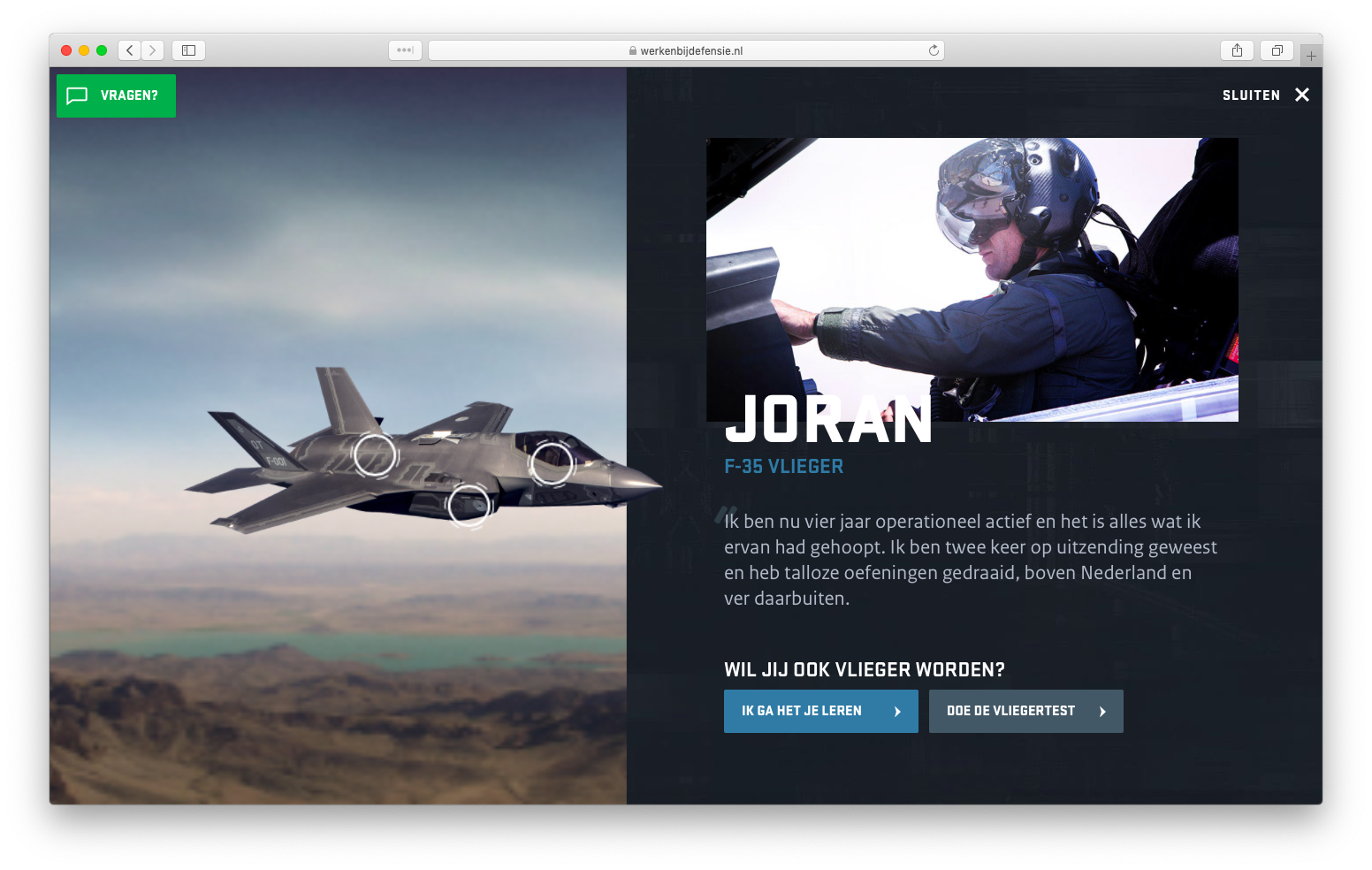This screenshot has height=870, width=1372.
Task: Click the quote text starting 'Ik ben nu vier jaar'
Action: pyautogui.click(x=970, y=560)
